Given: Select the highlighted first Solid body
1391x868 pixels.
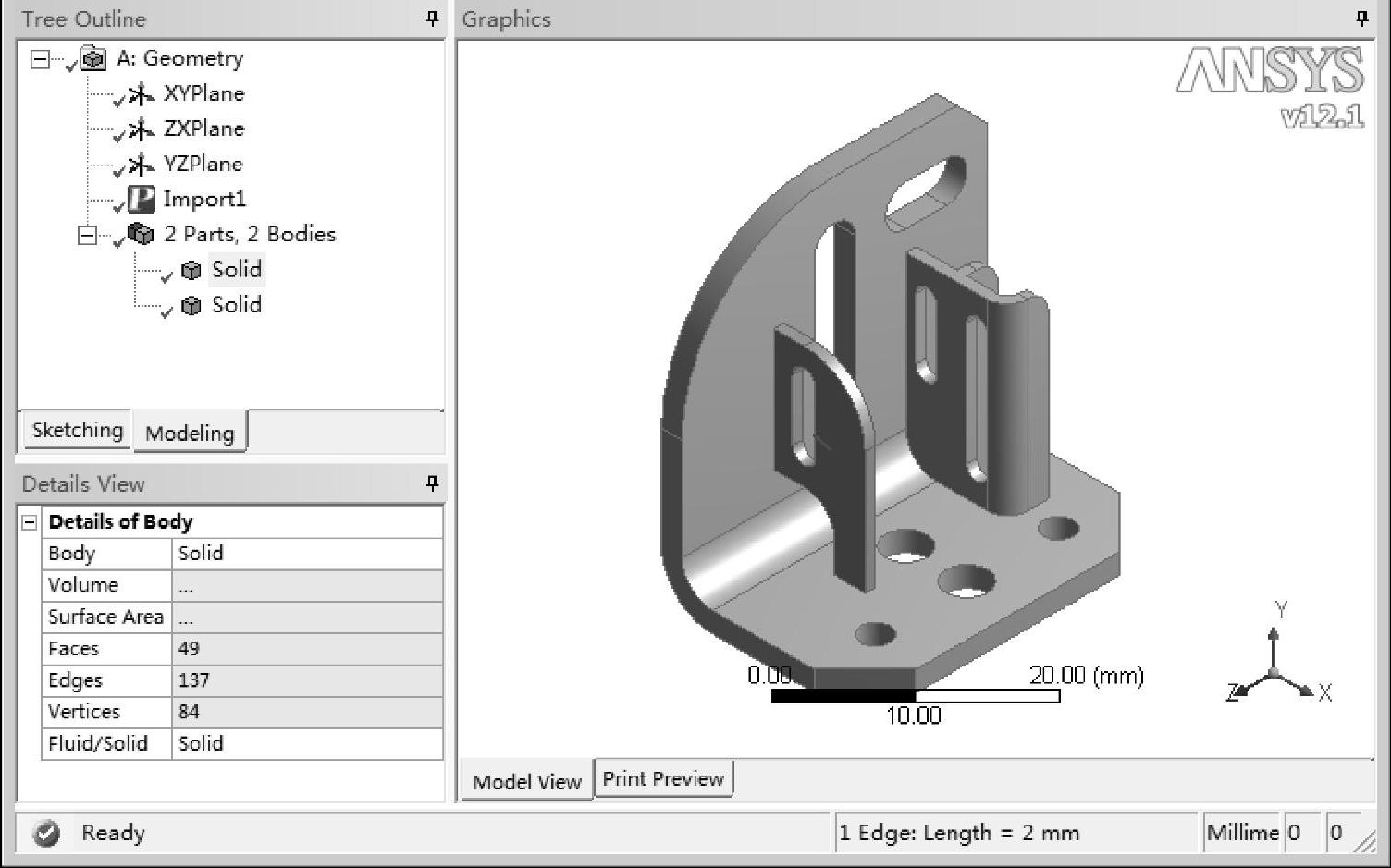Looking at the screenshot, I should click(237, 269).
